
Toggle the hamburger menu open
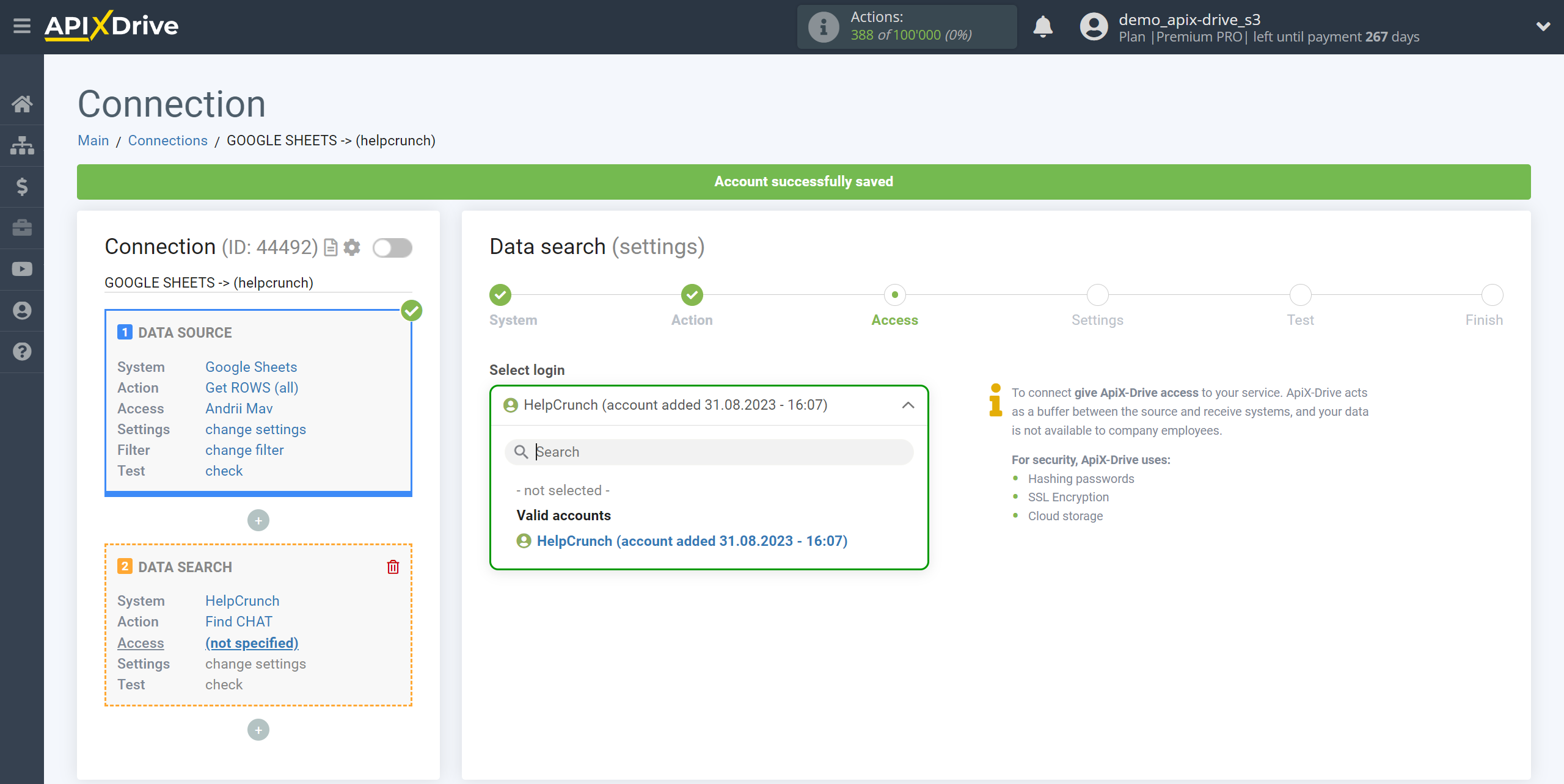pyautogui.click(x=21, y=26)
